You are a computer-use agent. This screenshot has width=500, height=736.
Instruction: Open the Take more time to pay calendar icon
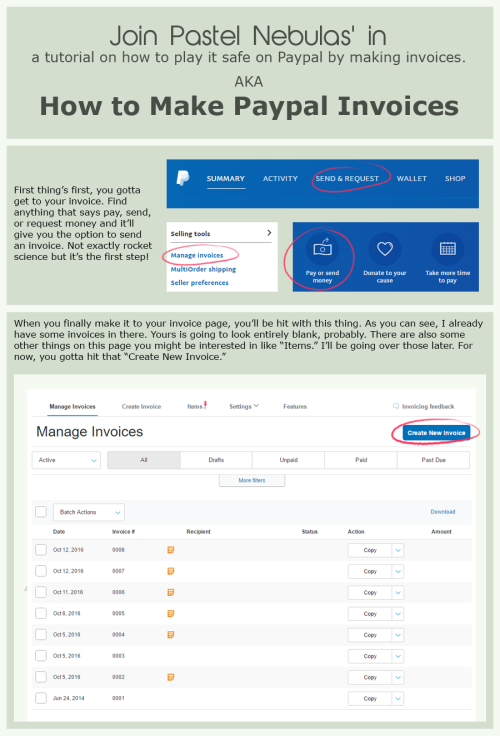coord(447,249)
